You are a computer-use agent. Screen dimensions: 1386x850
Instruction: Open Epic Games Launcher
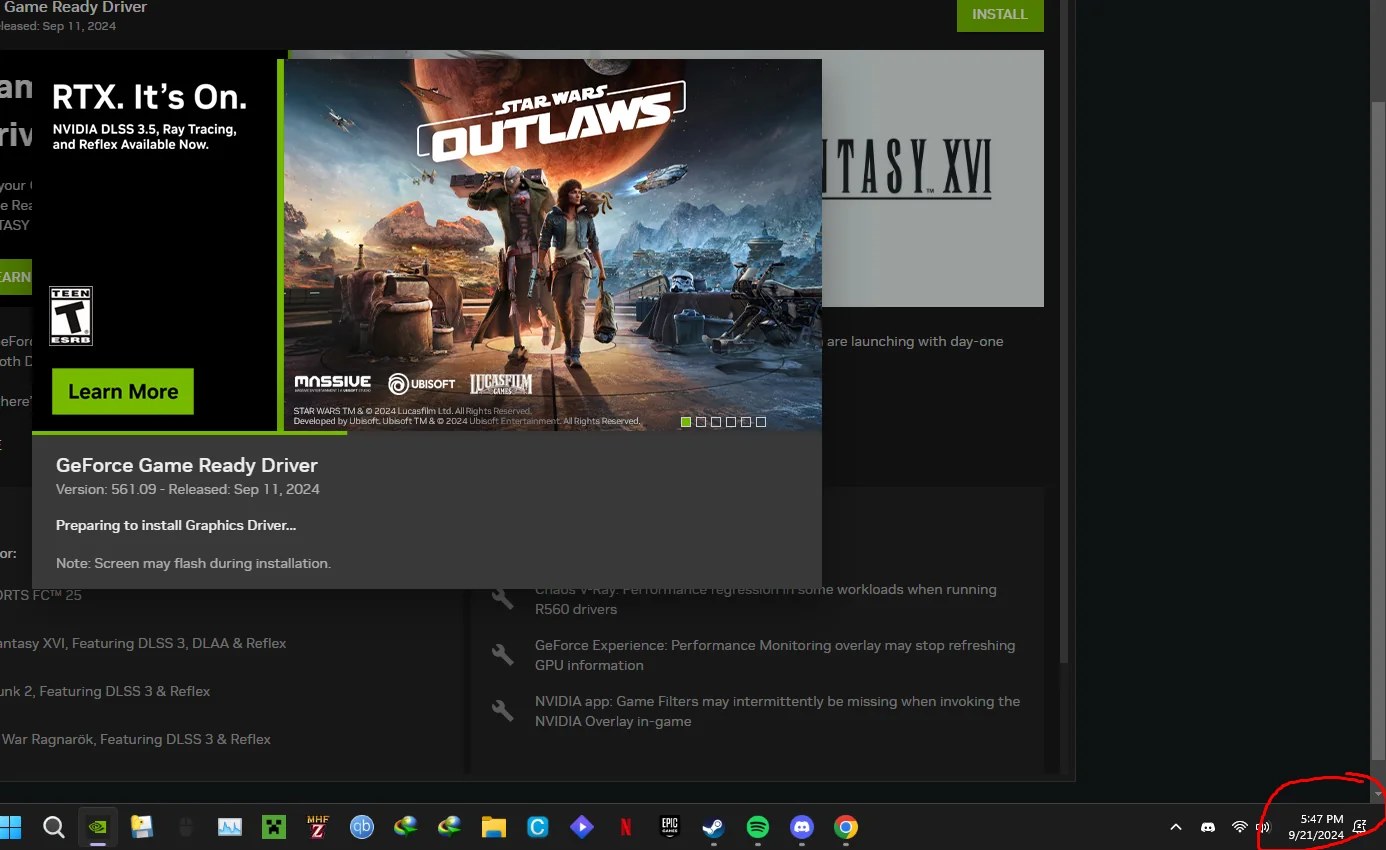[x=670, y=827]
